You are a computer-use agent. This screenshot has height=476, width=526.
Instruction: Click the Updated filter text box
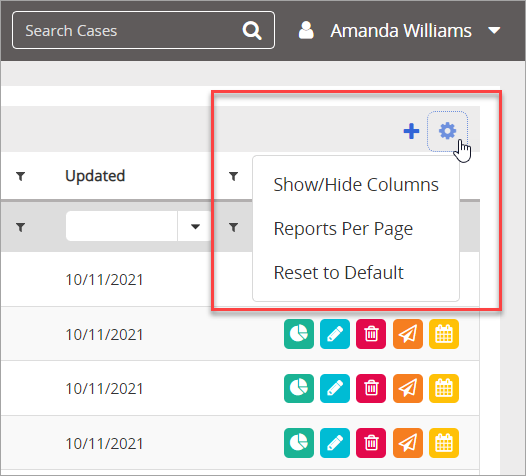click(121, 226)
